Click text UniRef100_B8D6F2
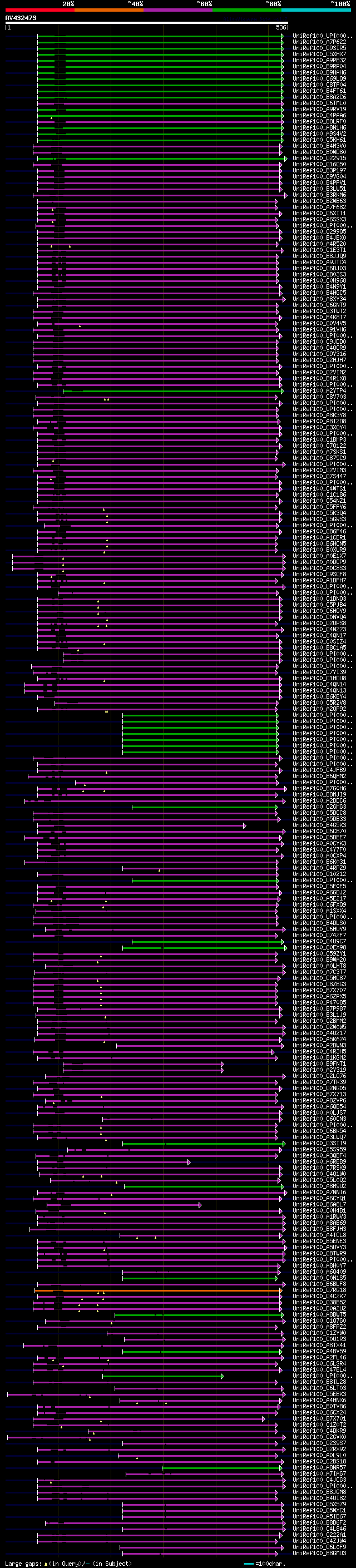Screen dimensions: 356x1568 (319, 1522)
